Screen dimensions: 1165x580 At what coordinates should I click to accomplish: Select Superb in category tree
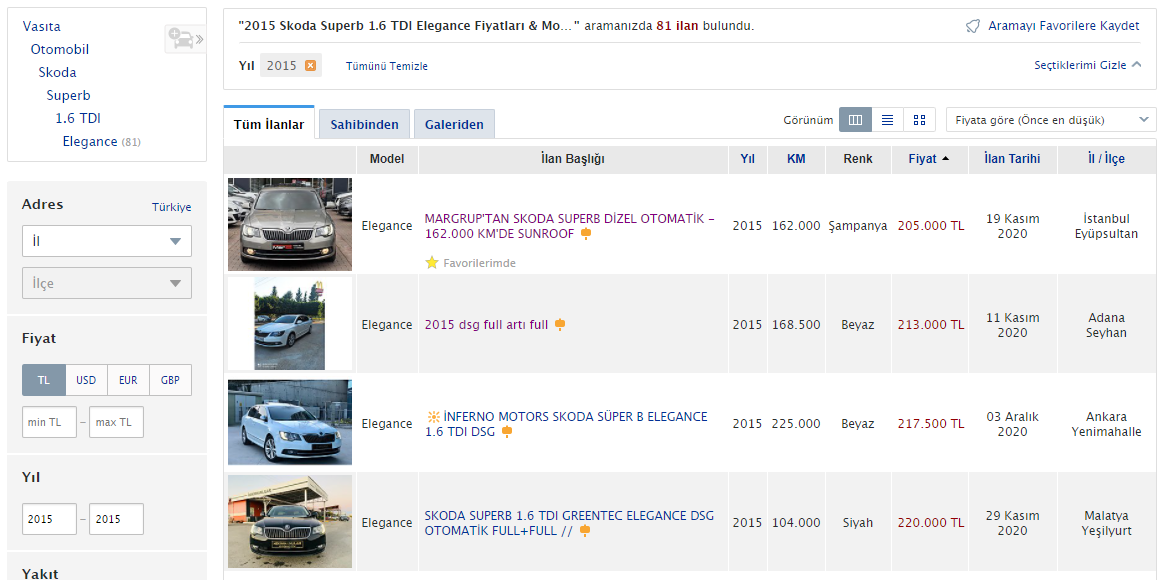[x=68, y=96]
